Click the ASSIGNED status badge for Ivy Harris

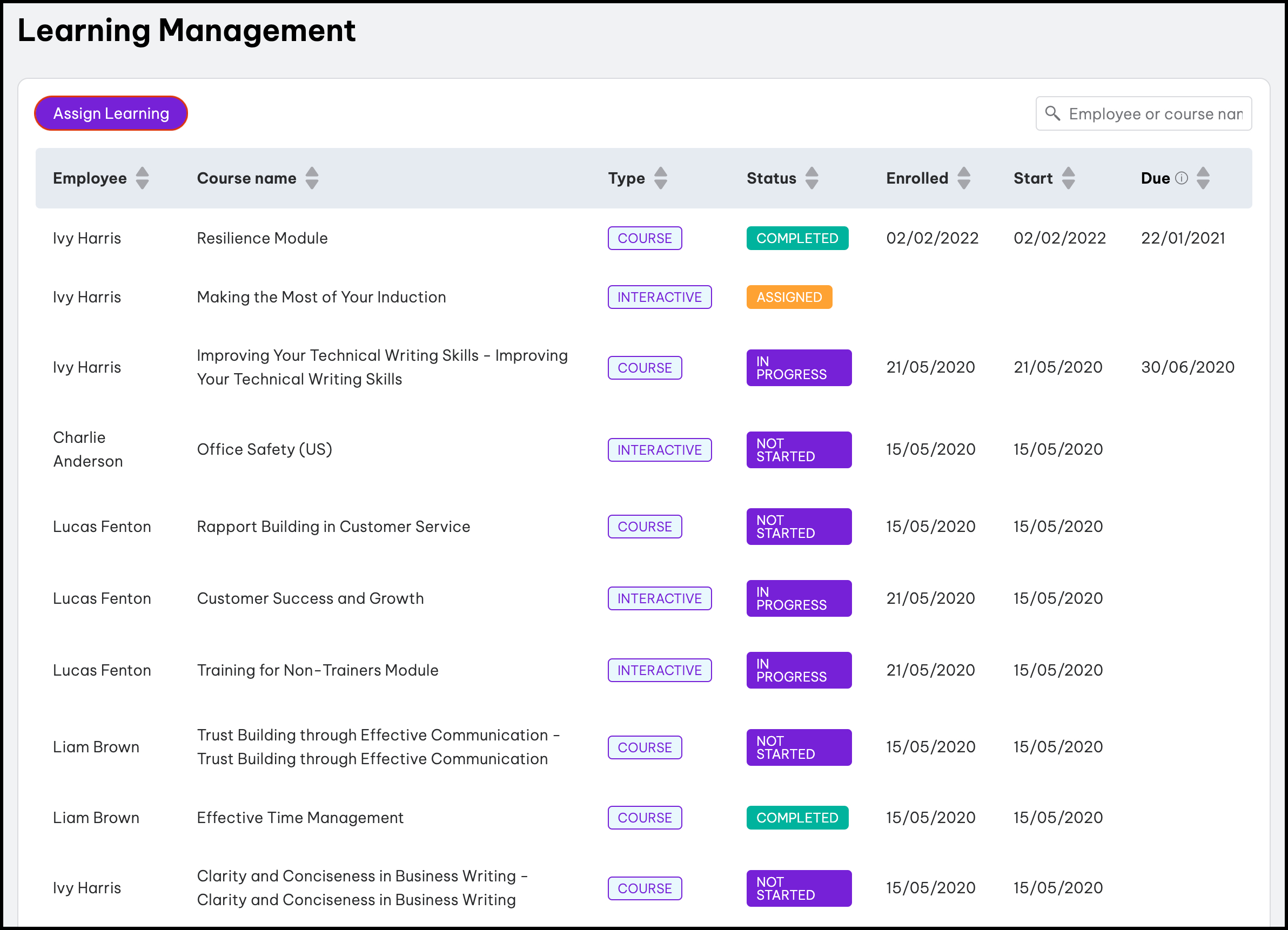click(788, 297)
